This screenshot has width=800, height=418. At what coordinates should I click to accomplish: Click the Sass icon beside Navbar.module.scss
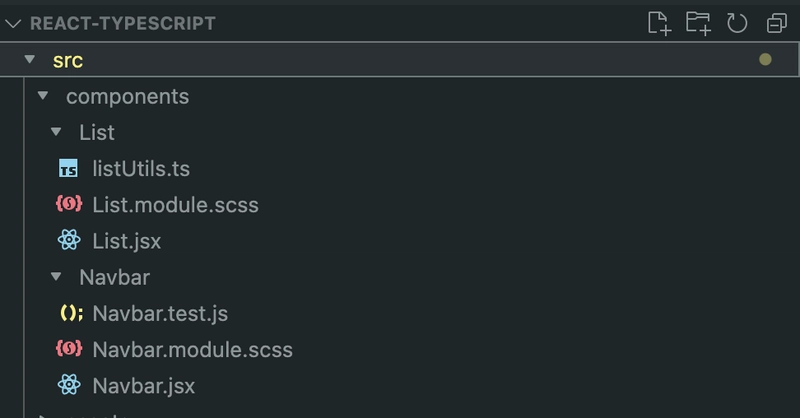[69, 349]
